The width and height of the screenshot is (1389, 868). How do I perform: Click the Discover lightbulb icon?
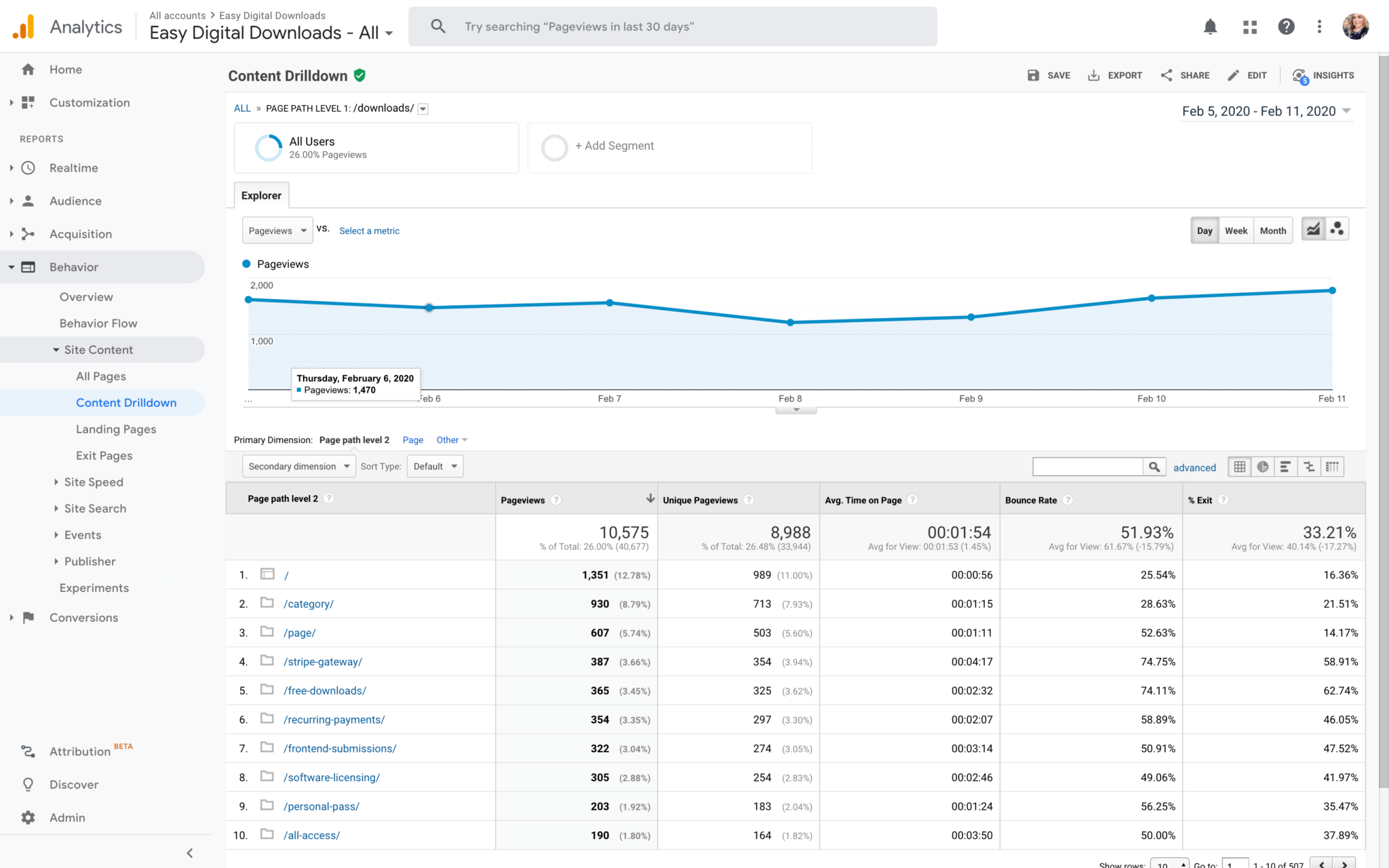pos(28,785)
